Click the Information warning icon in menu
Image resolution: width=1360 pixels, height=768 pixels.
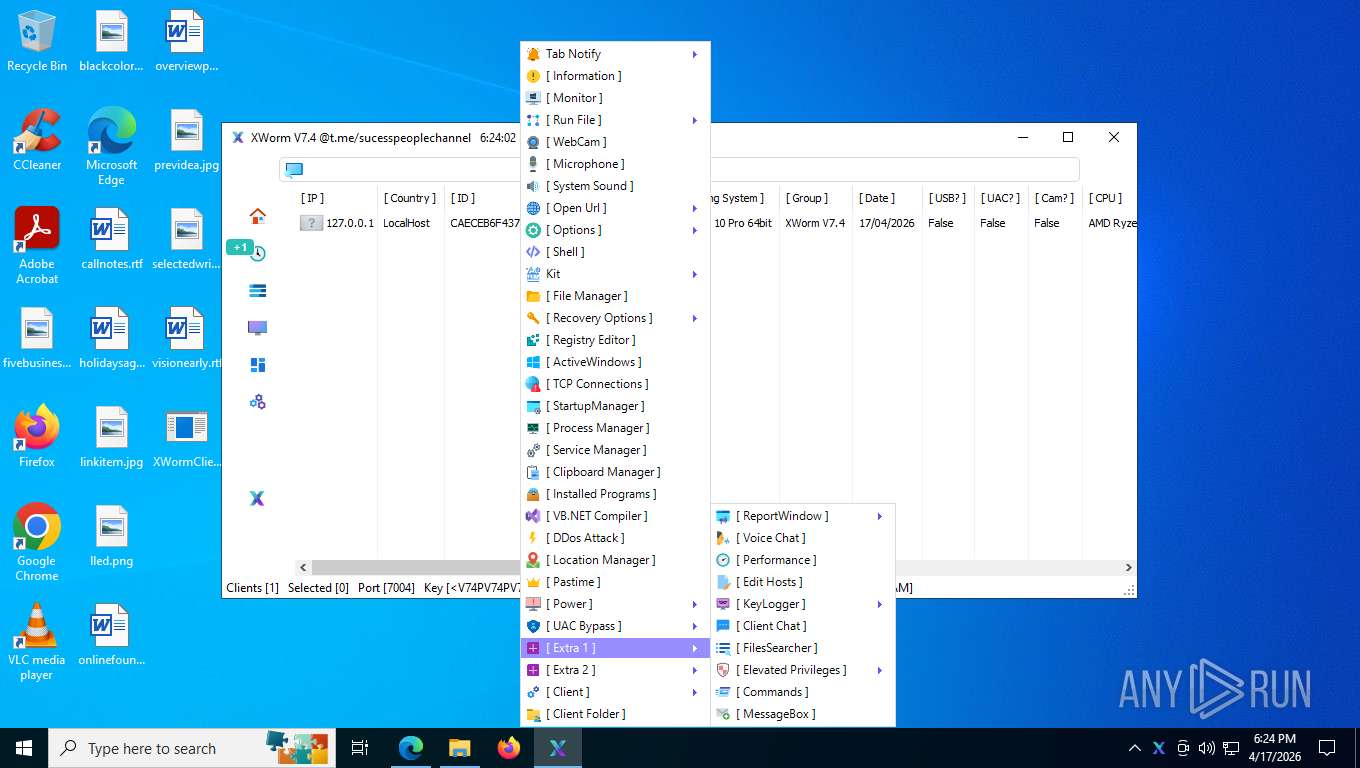[x=533, y=76]
